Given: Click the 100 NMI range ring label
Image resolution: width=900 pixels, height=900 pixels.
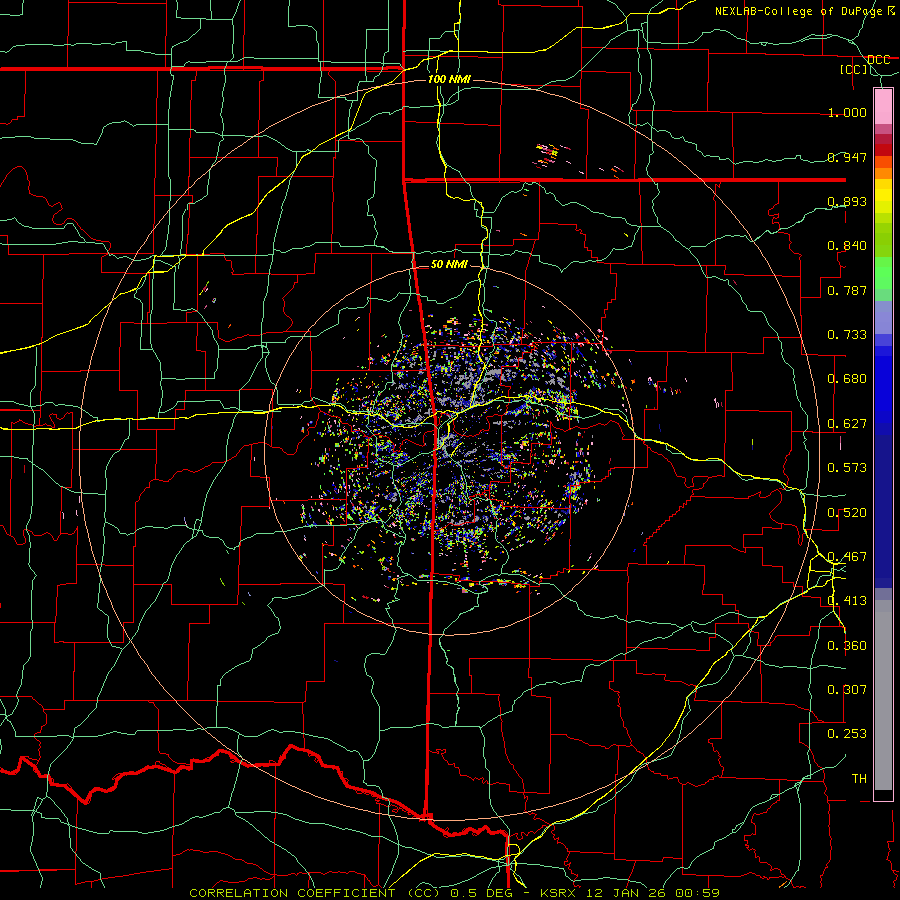Looking at the screenshot, I should point(449,79).
